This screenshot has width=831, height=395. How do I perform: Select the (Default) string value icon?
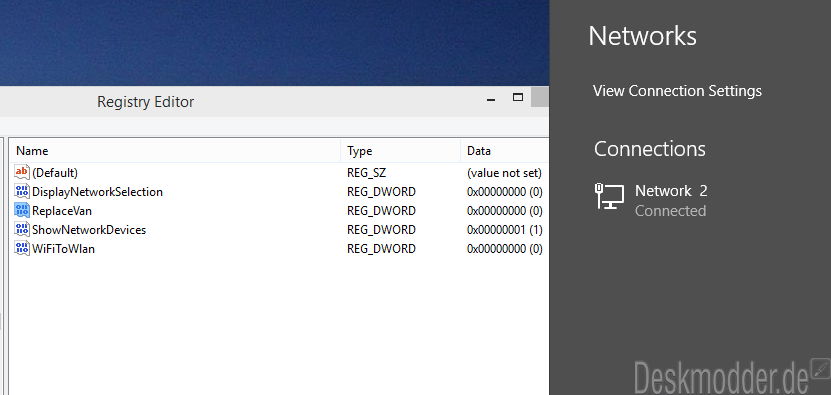pos(22,172)
